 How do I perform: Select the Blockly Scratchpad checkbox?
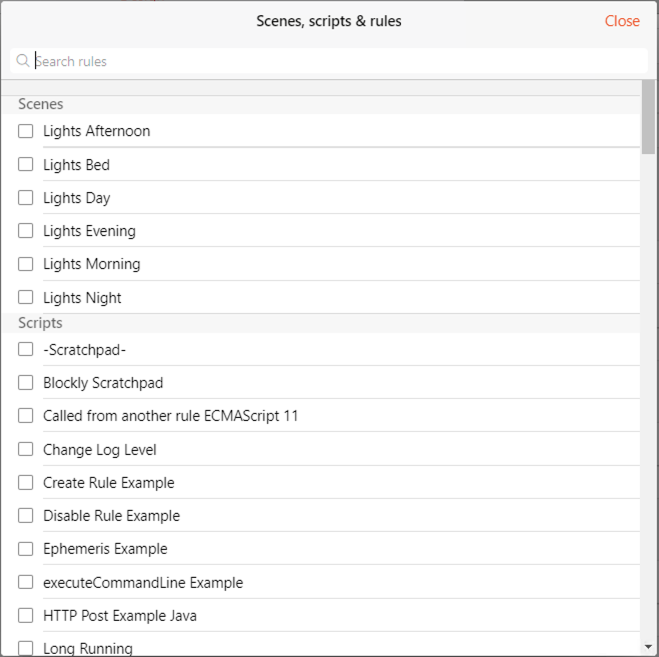(26, 383)
